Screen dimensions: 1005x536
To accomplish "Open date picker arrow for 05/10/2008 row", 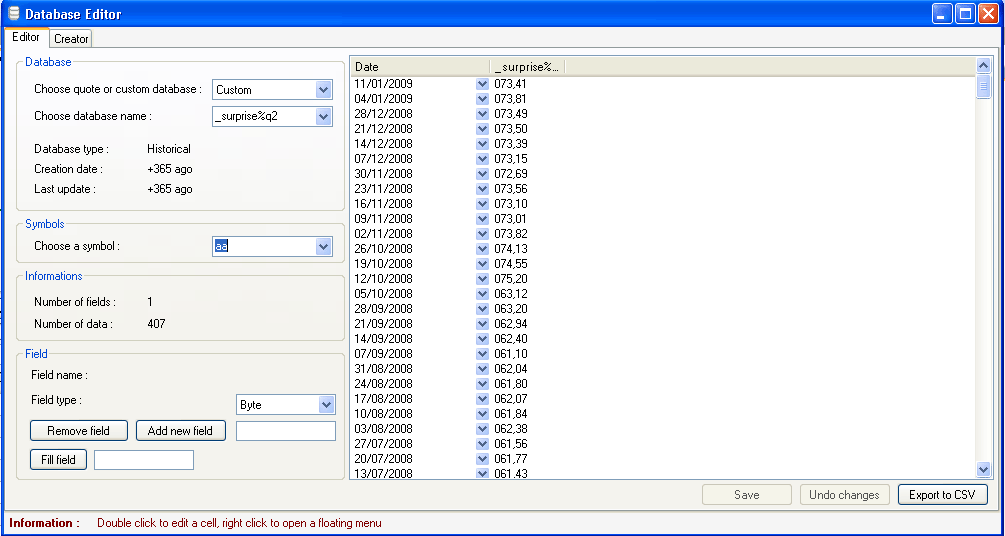I will tap(482, 294).
